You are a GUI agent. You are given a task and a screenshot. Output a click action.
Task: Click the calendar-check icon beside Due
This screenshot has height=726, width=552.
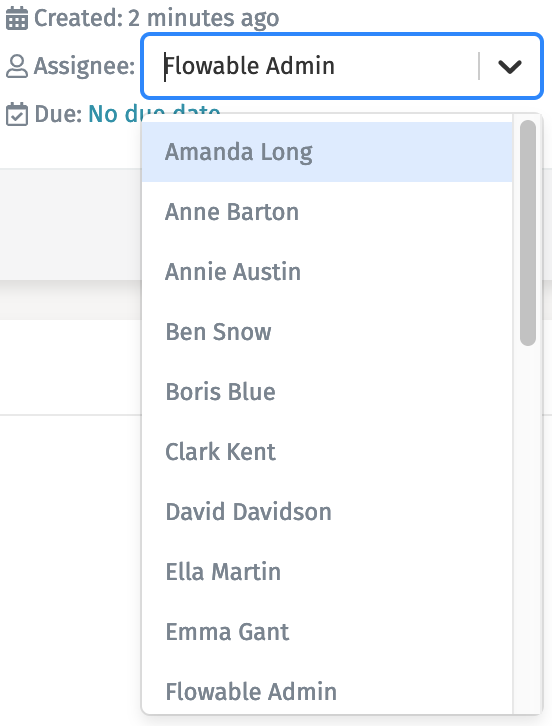pyautogui.click(x=17, y=114)
